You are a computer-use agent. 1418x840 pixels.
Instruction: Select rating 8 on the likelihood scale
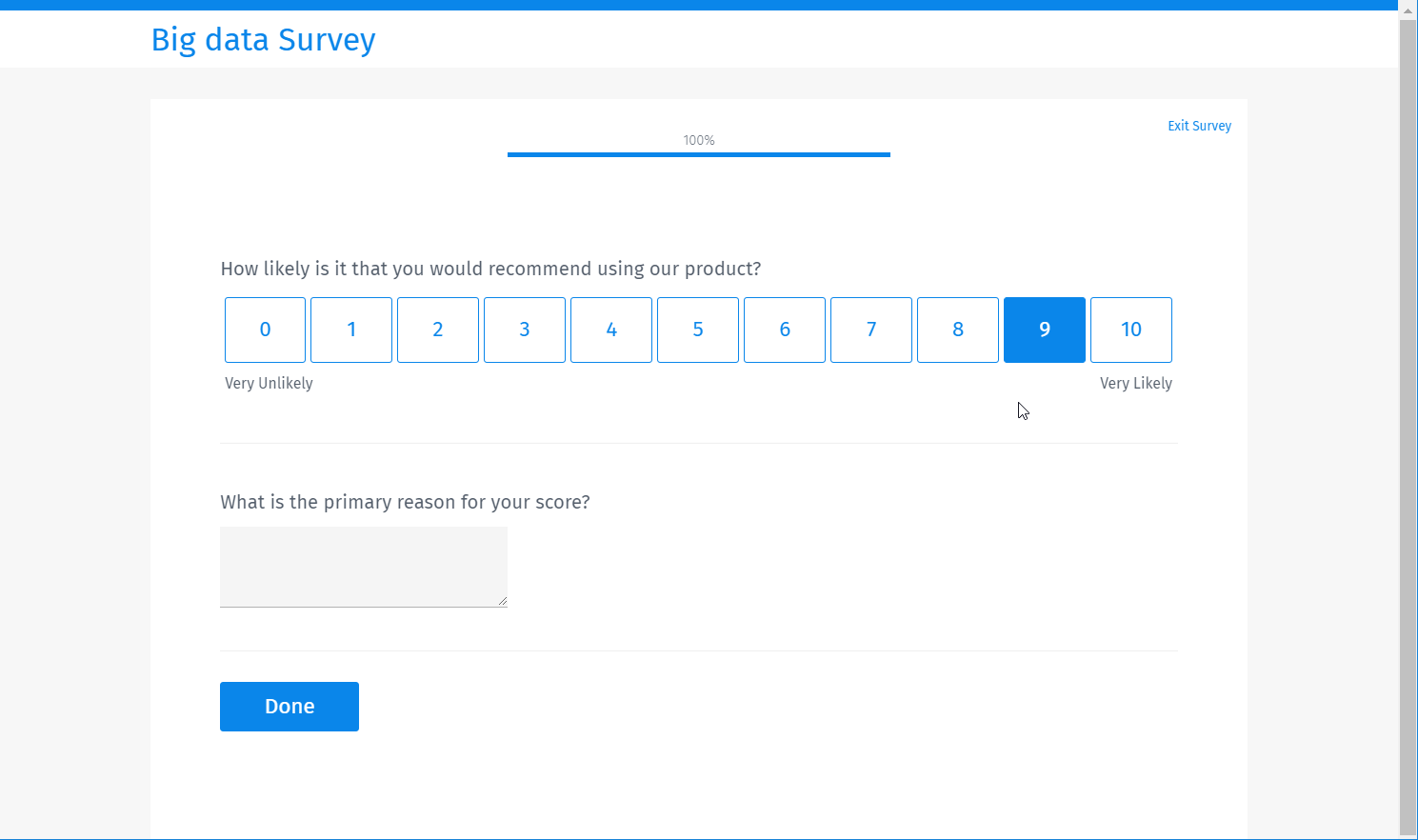click(958, 330)
